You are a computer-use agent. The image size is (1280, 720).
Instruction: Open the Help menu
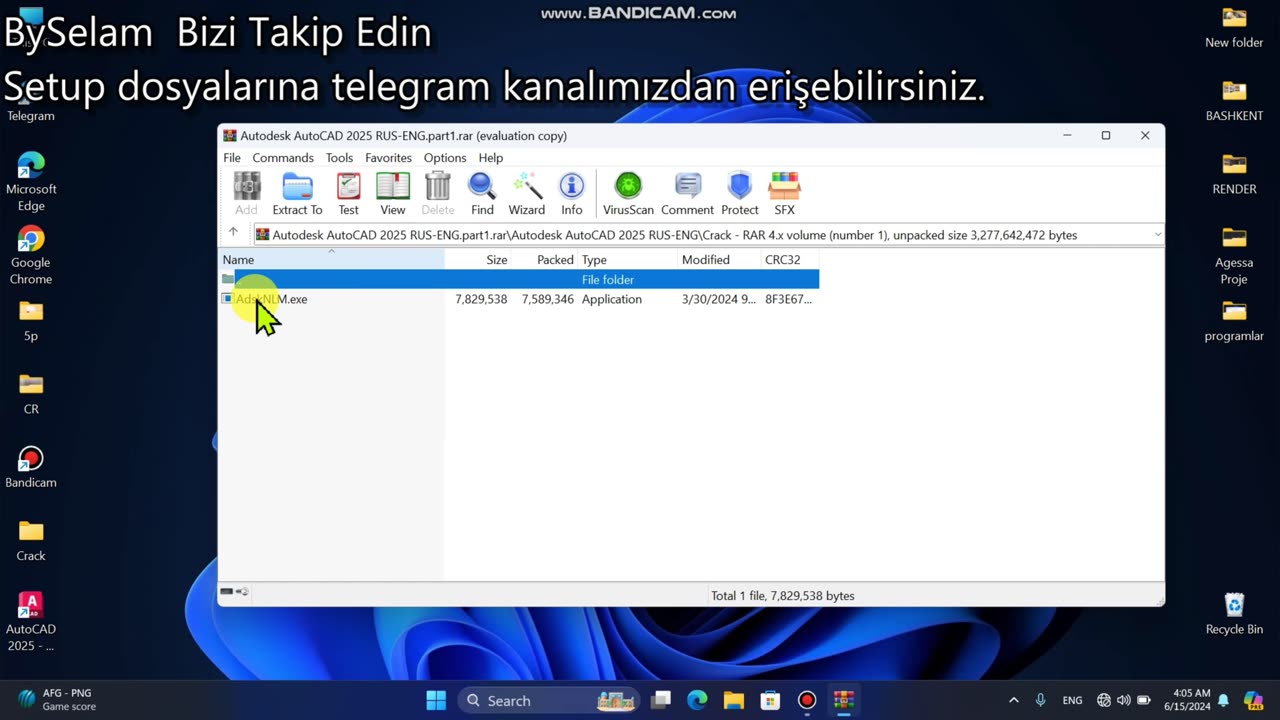pos(491,158)
